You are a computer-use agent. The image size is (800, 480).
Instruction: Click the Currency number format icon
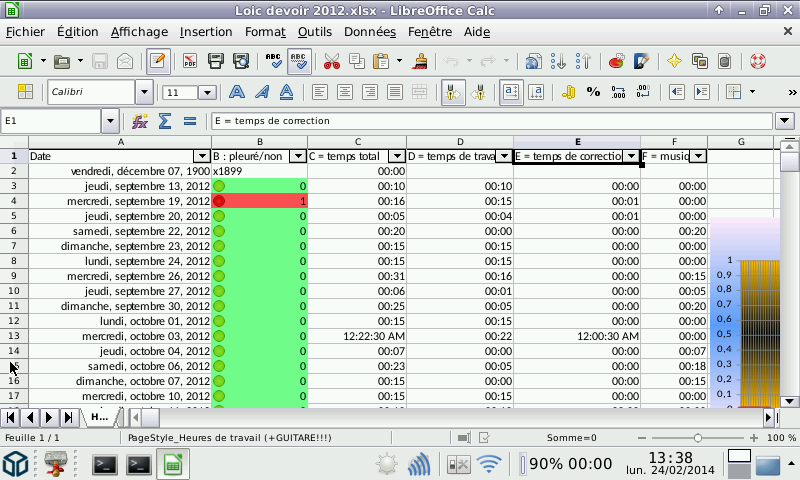(568, 92)
